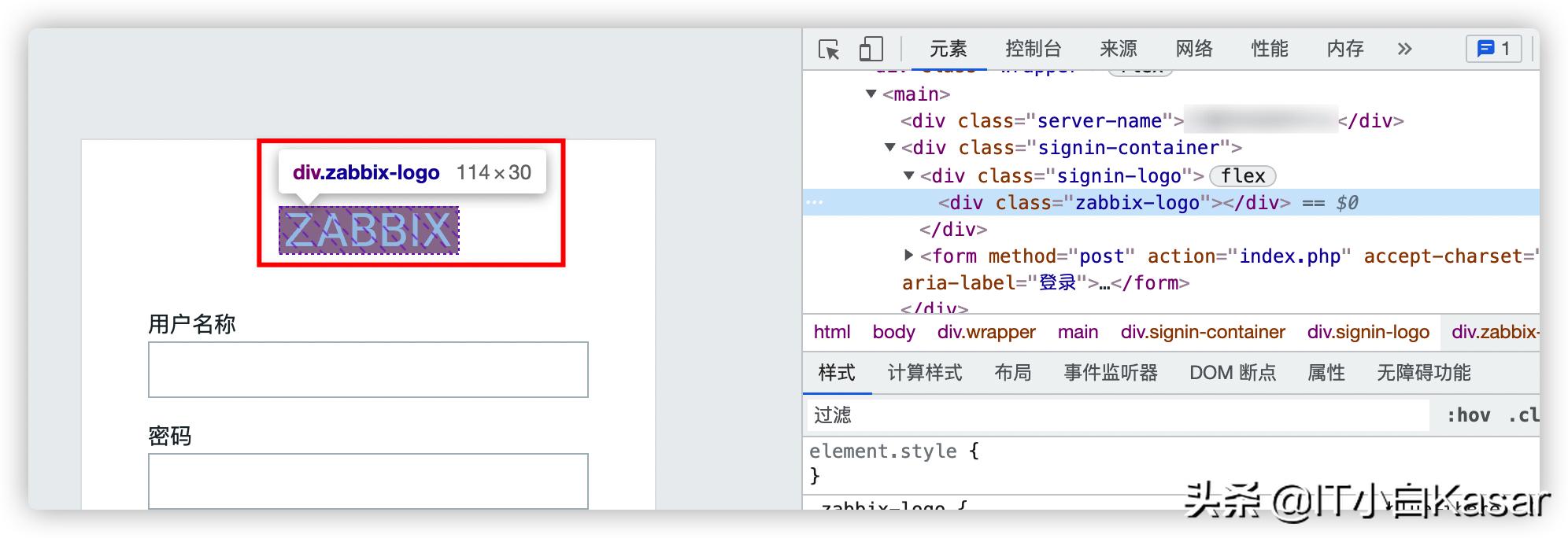Open the issues counter badge
1568x538 pixels.
click(1493, 49)
